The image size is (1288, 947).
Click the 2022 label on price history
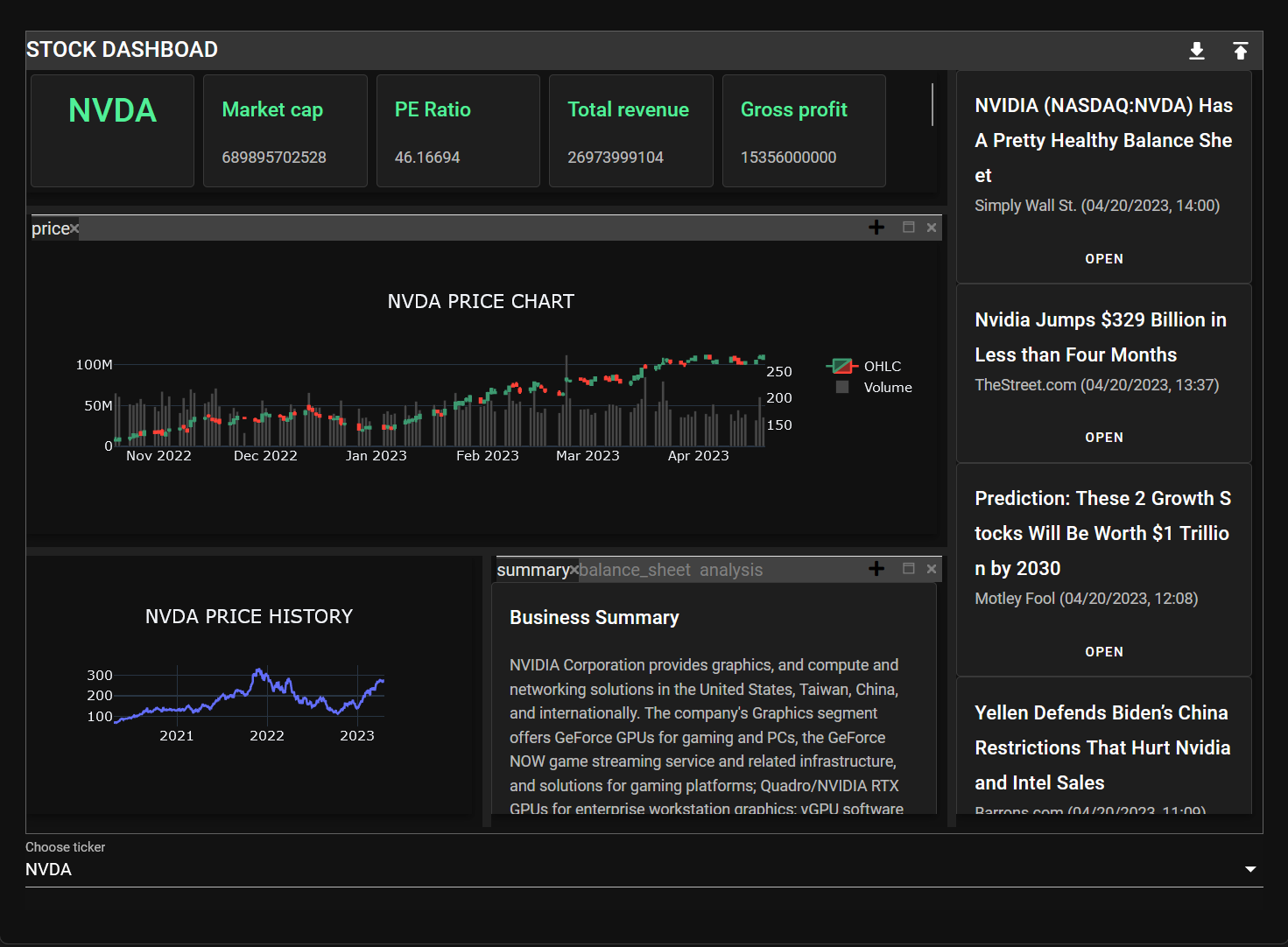click(x=267, y=736)
